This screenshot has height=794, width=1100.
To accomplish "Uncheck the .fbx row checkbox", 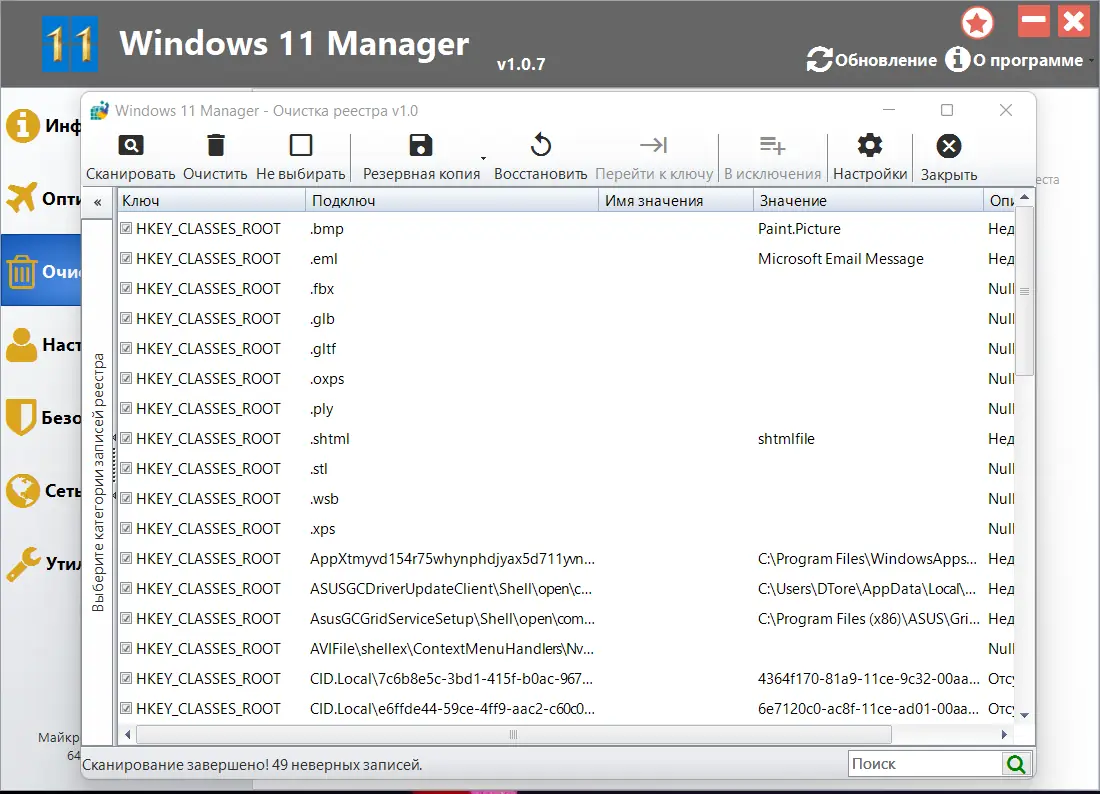I will click(x=126, y=288).
